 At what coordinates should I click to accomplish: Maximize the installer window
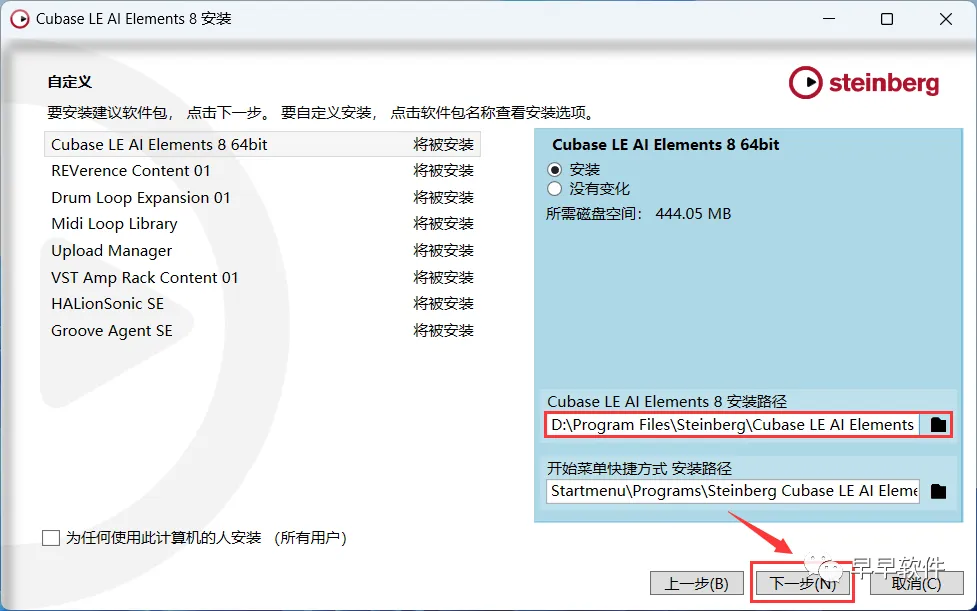(x=887, y=19)
